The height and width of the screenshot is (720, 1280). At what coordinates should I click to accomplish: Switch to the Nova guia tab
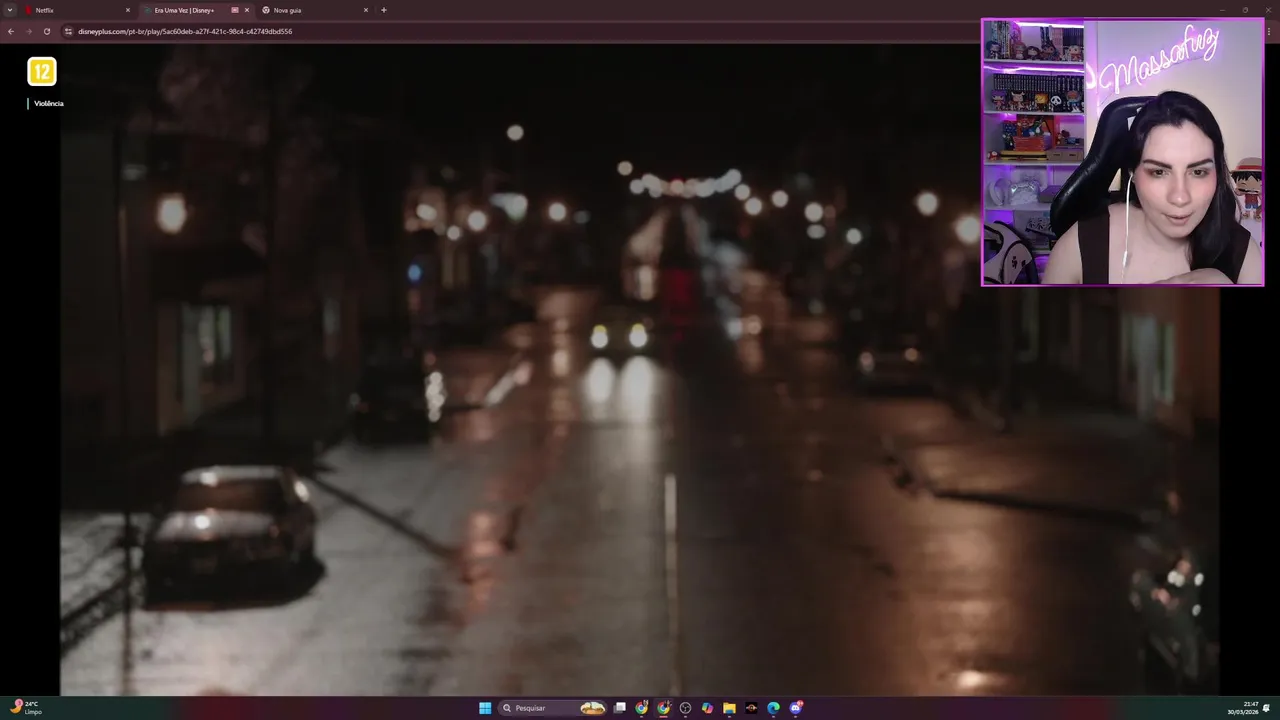315,10
